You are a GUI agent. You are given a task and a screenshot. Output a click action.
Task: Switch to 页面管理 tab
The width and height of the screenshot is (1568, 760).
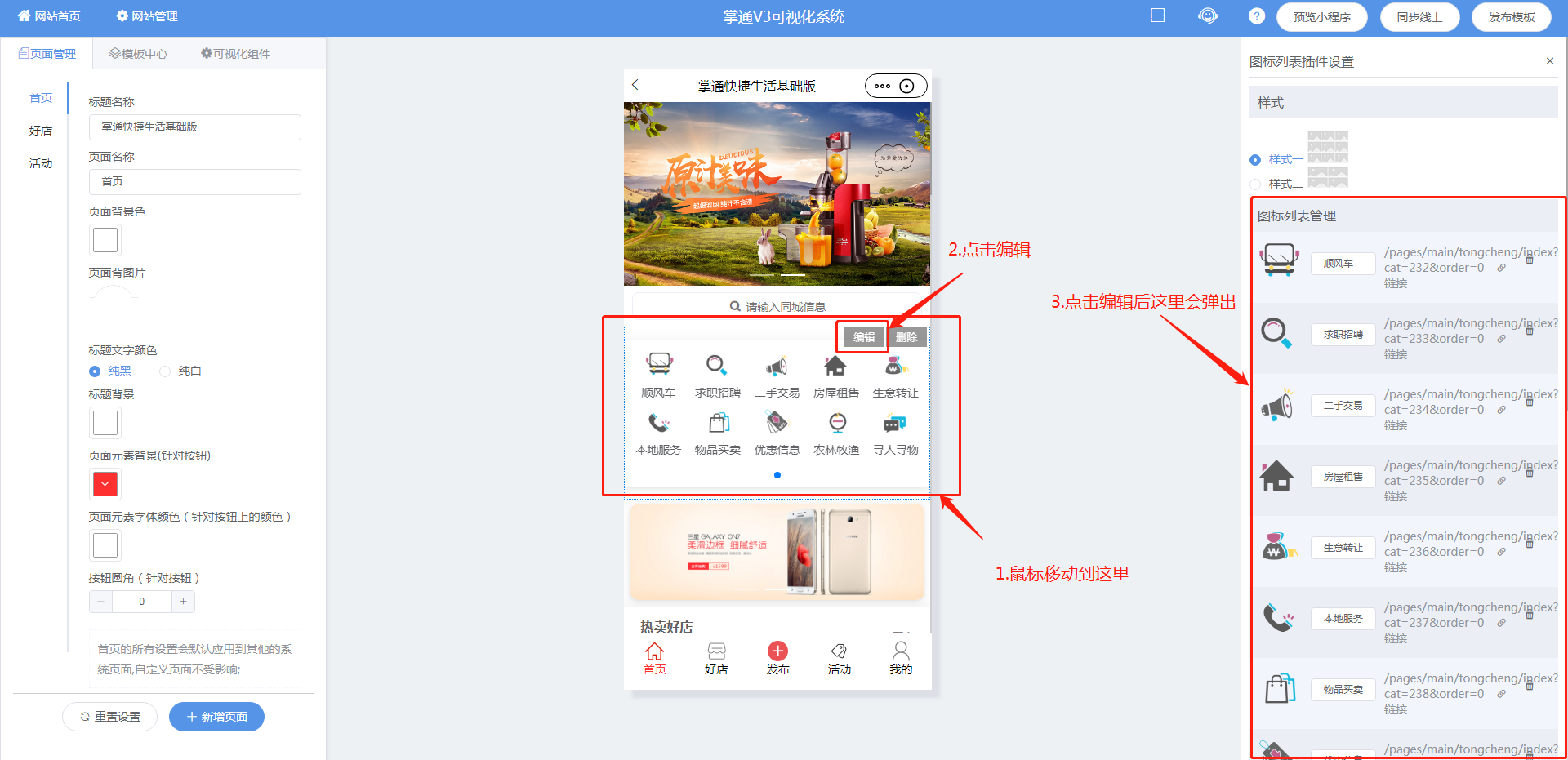47,54
